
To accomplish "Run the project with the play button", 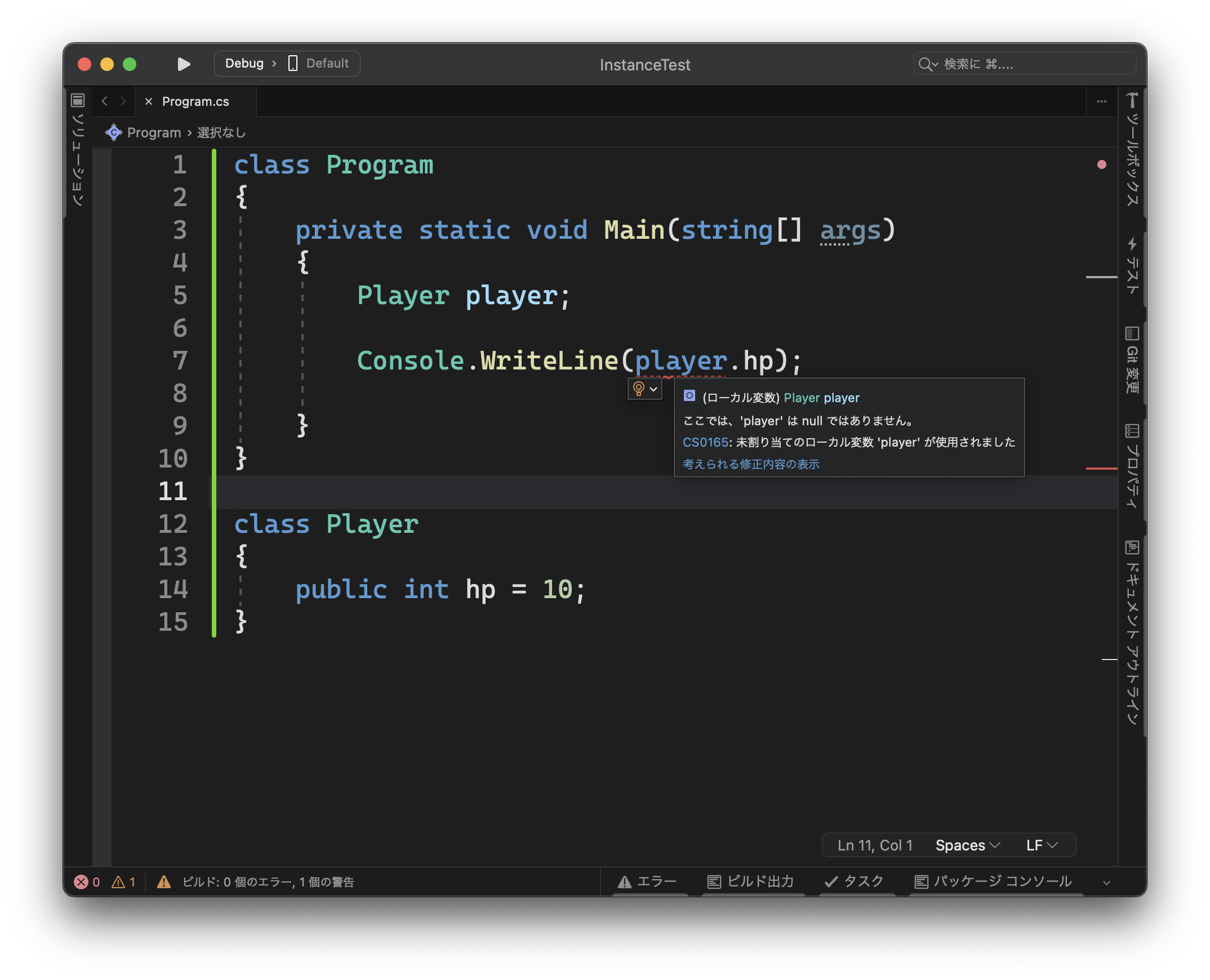I will pyautogui.click(x=184, y=64).
